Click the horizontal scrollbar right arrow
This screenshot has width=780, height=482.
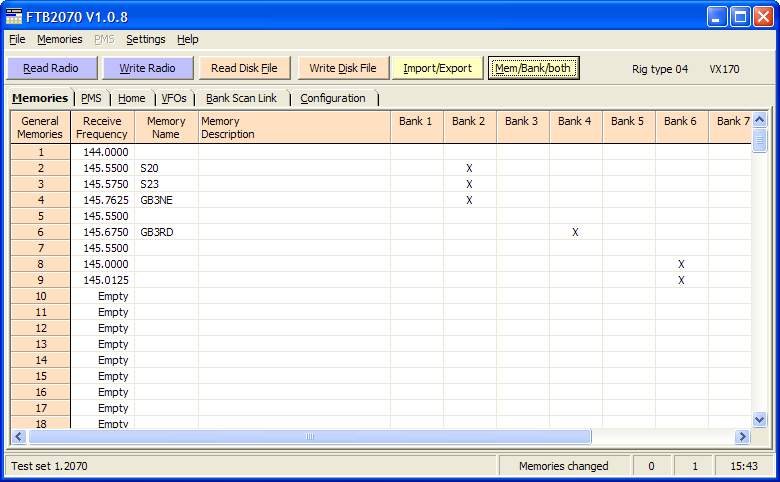coord(742,437)
